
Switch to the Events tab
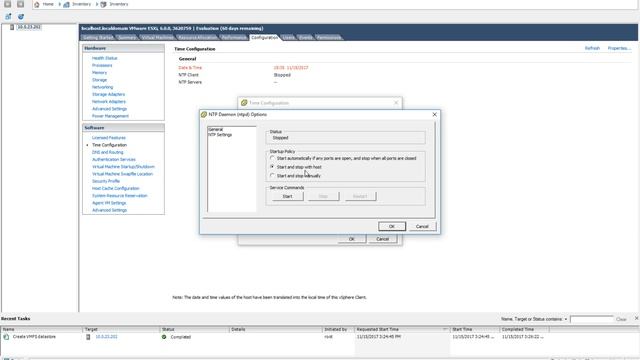tap(305, 38)
